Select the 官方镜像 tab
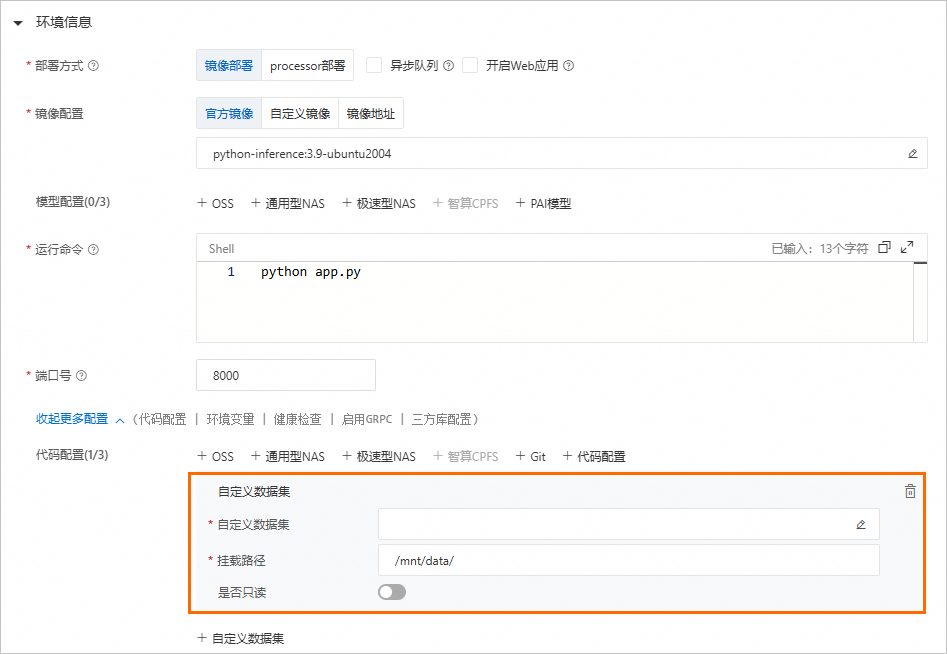 [229, 114]
